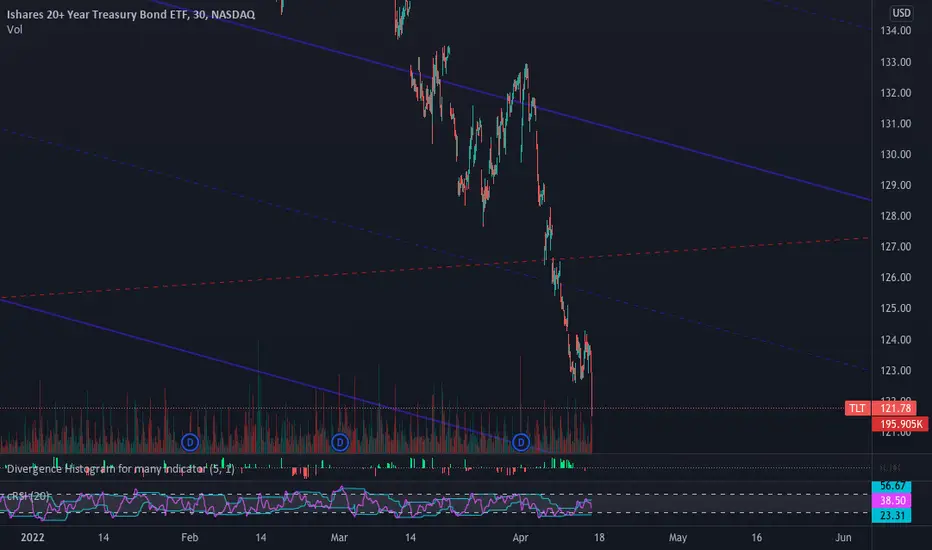Viewport: 932px width, 550px height.
Task: Click the 125.00 price axis label
Action: click(x=895, y=309)
